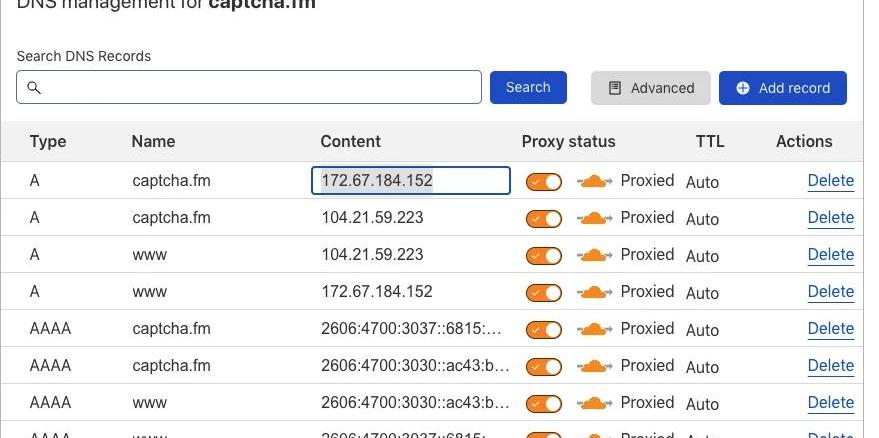Screen dimensions: 879x438
Task: Switch off proxy for first AAAA captcha.fm record
Action: tap(544, 330)
